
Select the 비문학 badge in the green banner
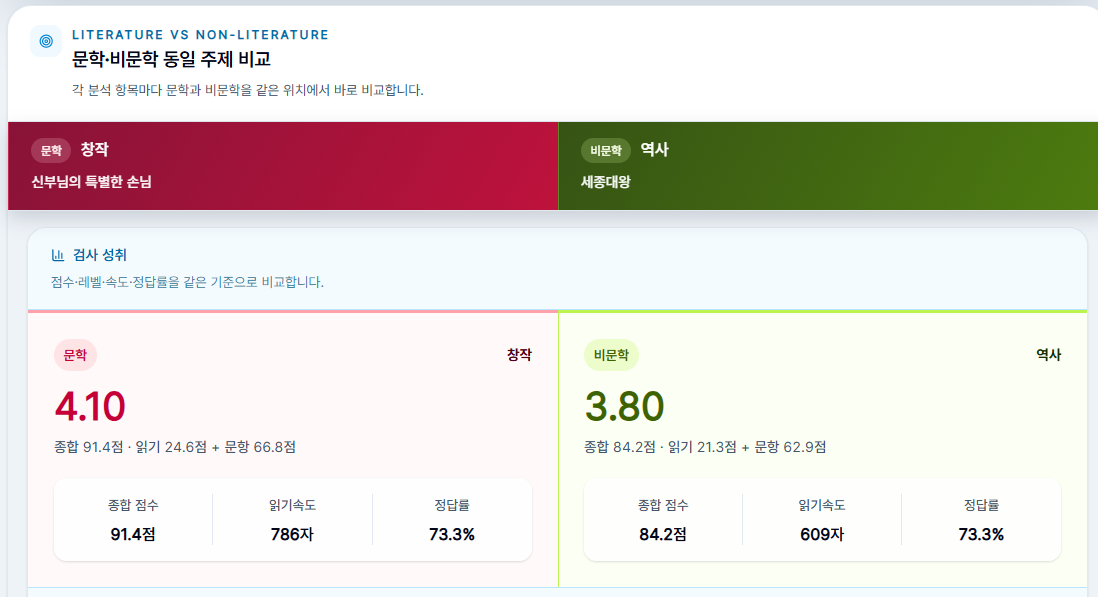606,150
